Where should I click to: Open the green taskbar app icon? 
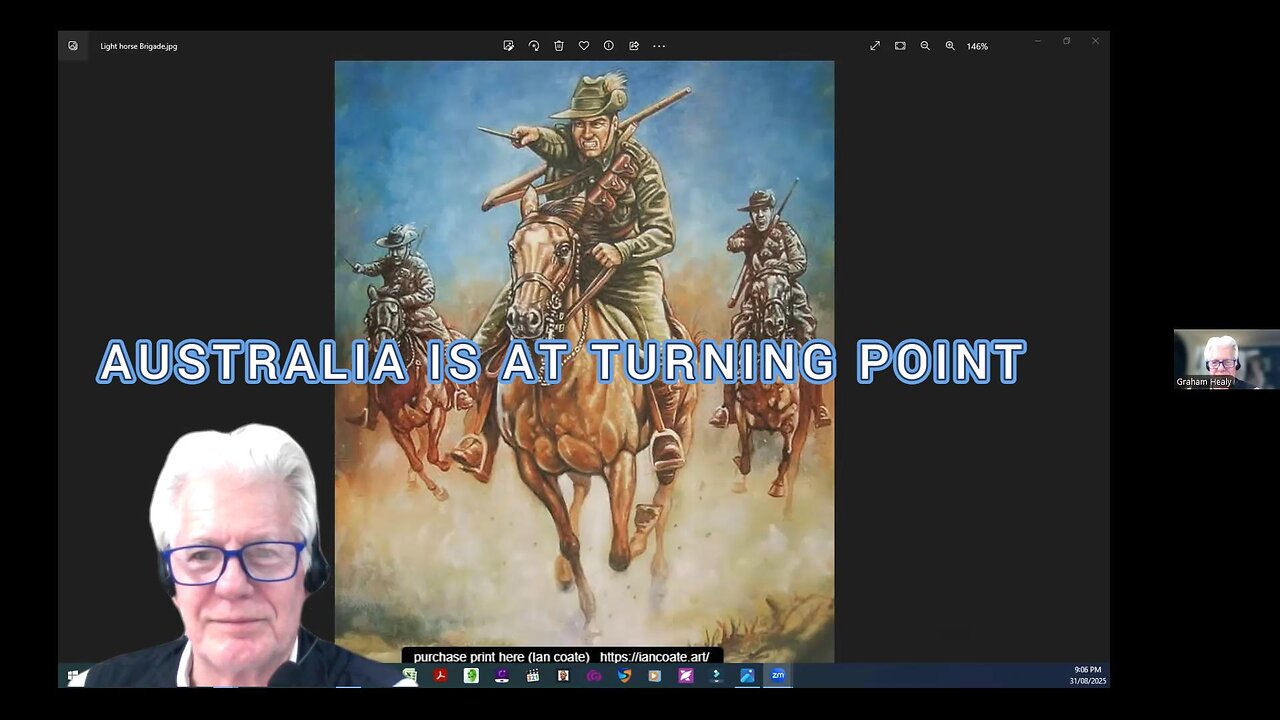tap(471, 676)
